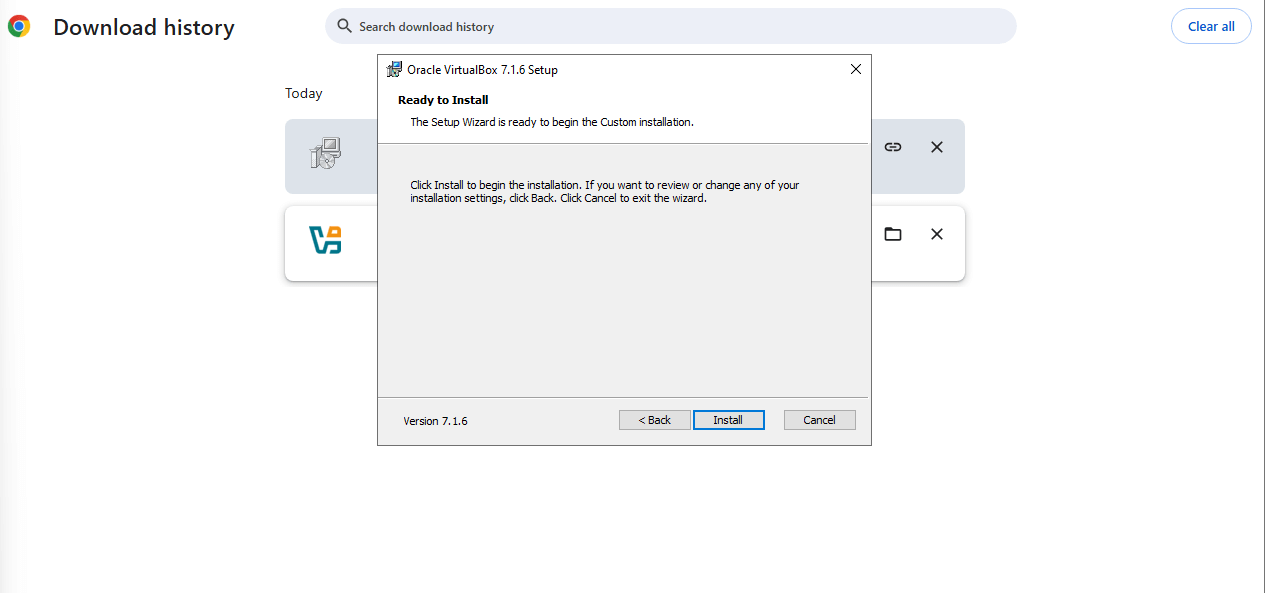
Task: Copy the download link via the chain icon
Action: (x=893, y=147)
